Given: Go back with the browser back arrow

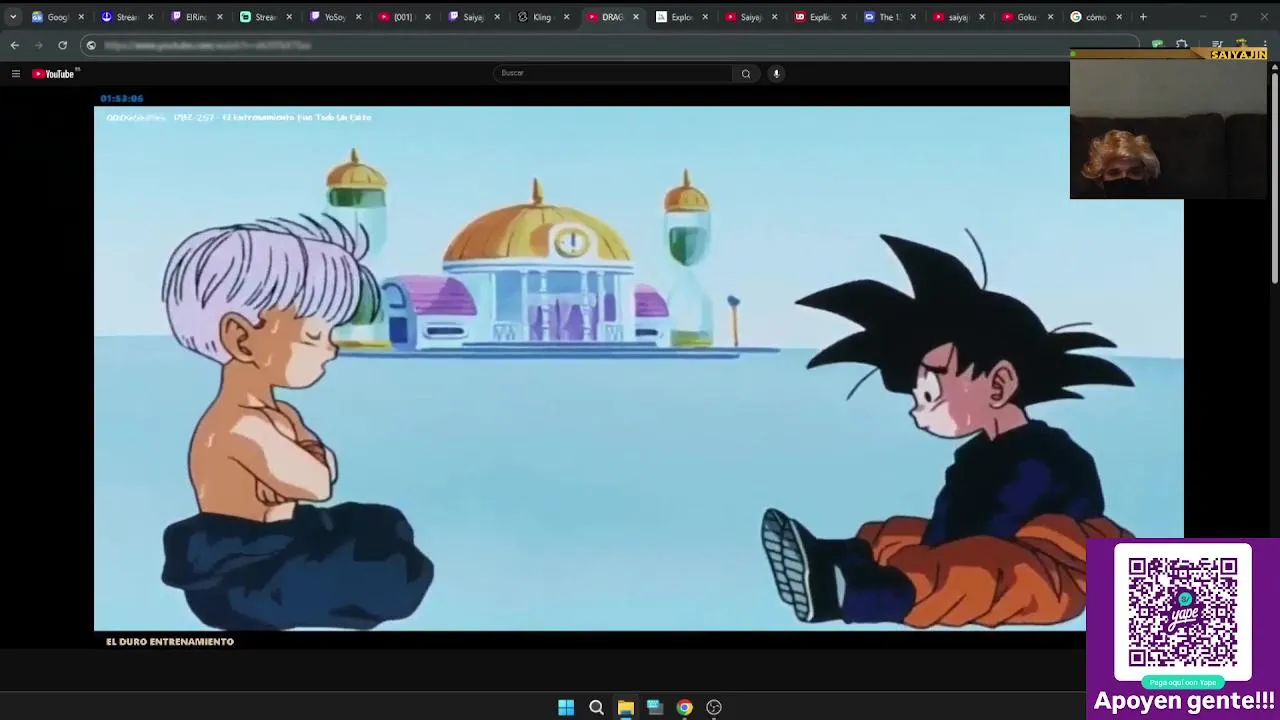Looking at the screenshot, I should click(14, 45).
